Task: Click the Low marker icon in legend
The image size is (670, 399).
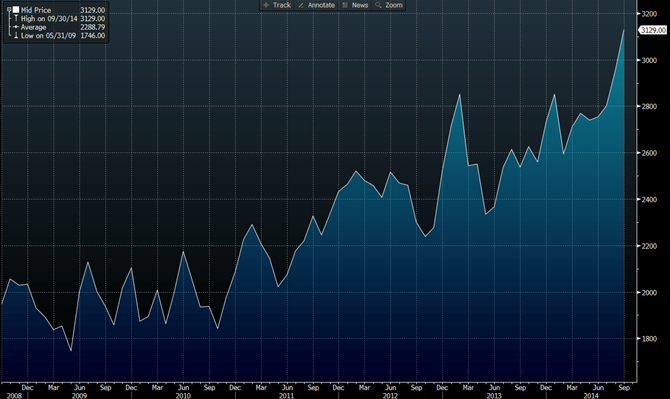Action: pos(16,35)
